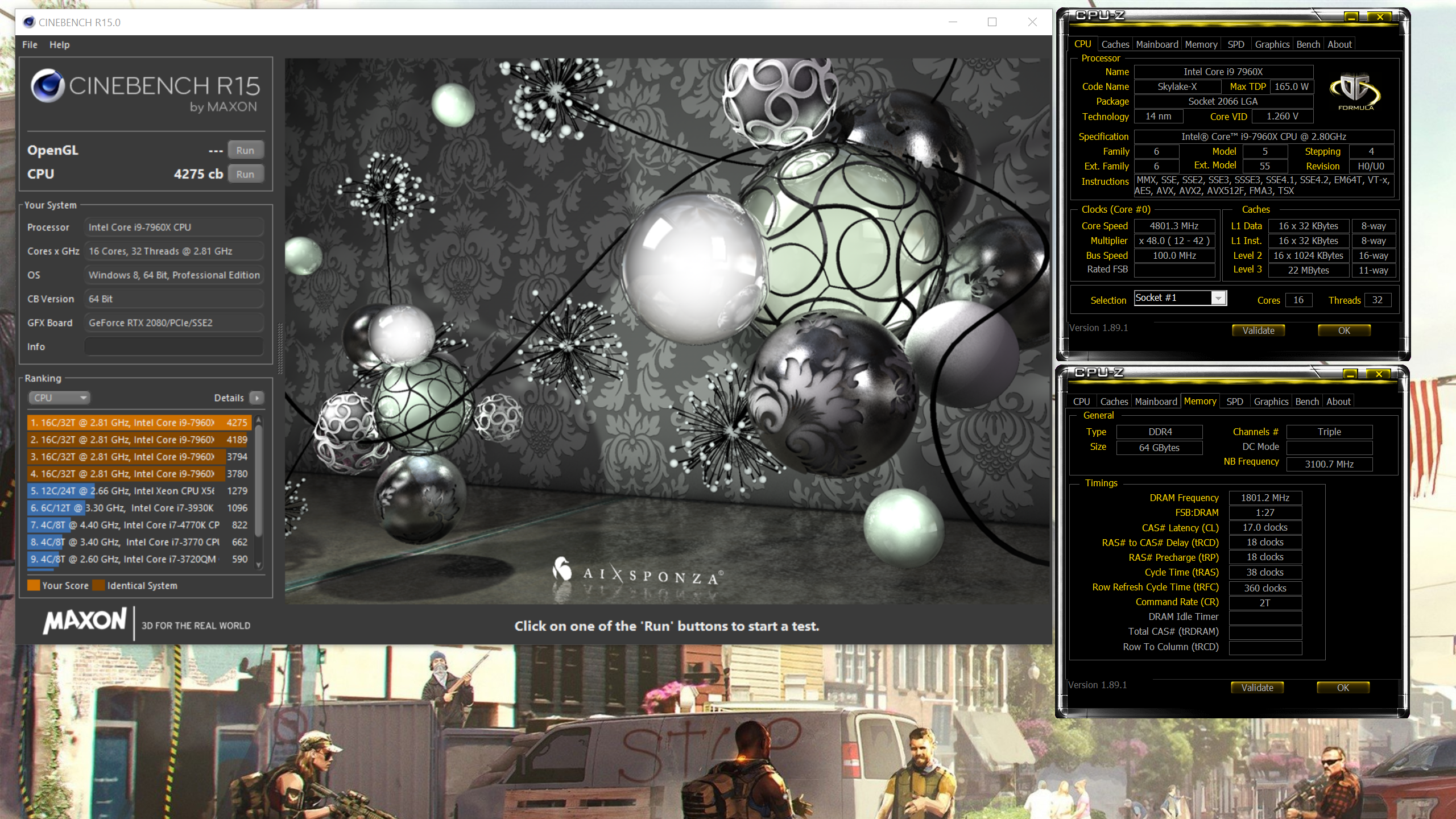Click the MAXON logo at bottom
Viewport: 1456px width, 819px height.
85,622
